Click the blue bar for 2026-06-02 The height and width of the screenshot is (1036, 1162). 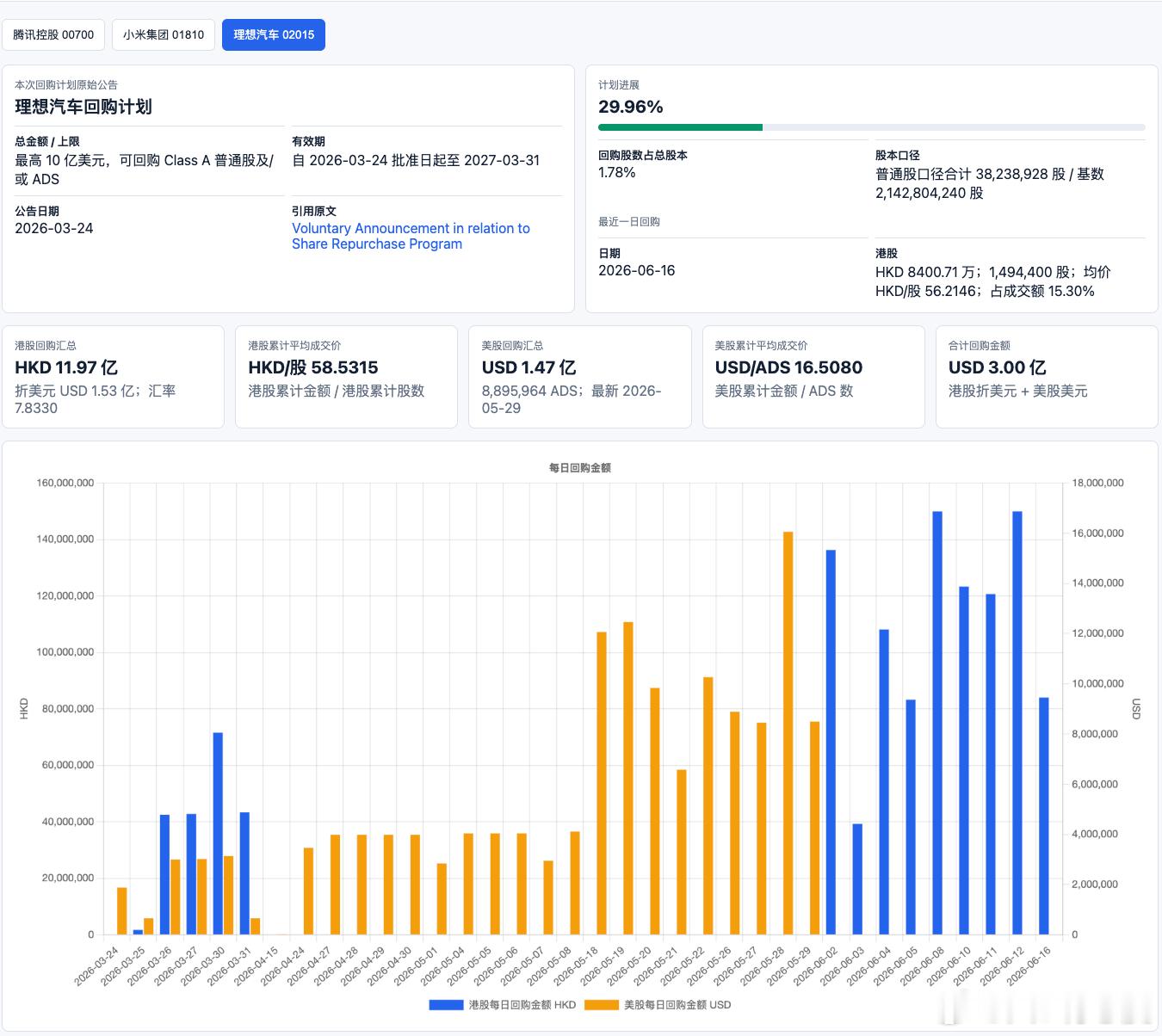(831, 742)
